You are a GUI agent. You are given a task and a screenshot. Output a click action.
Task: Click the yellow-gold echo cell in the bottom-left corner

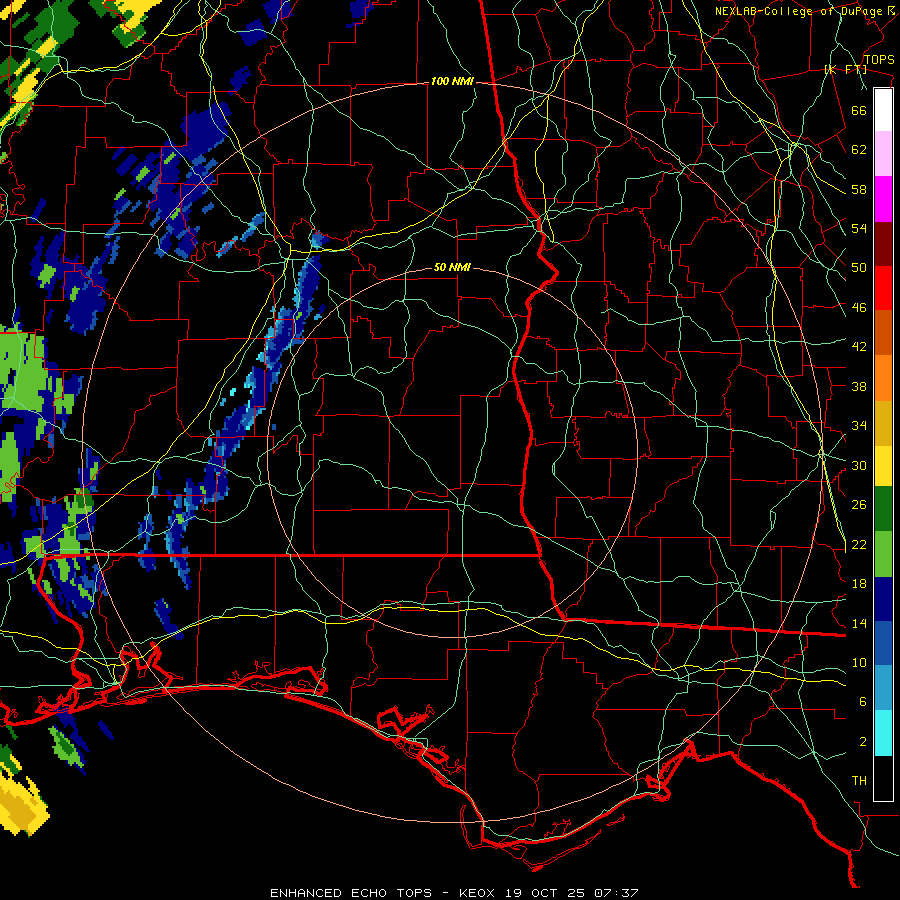(x=22, y=804)
